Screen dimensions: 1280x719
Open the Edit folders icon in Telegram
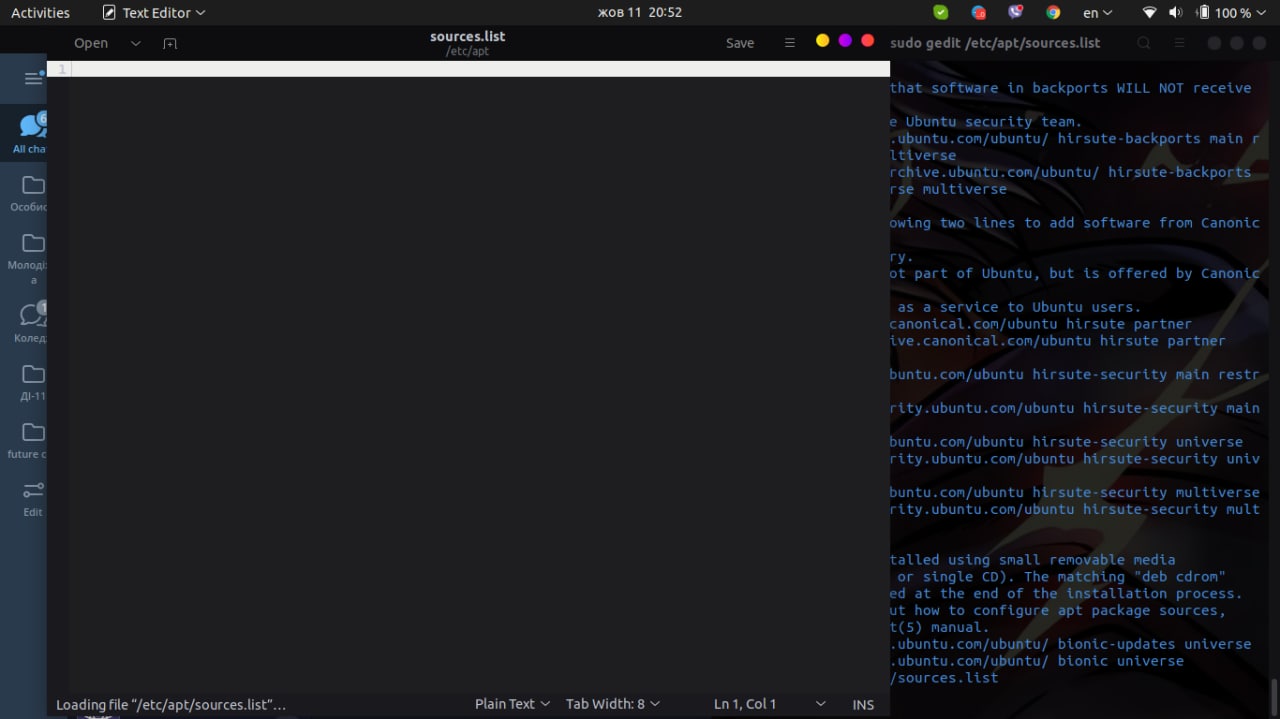33,497
